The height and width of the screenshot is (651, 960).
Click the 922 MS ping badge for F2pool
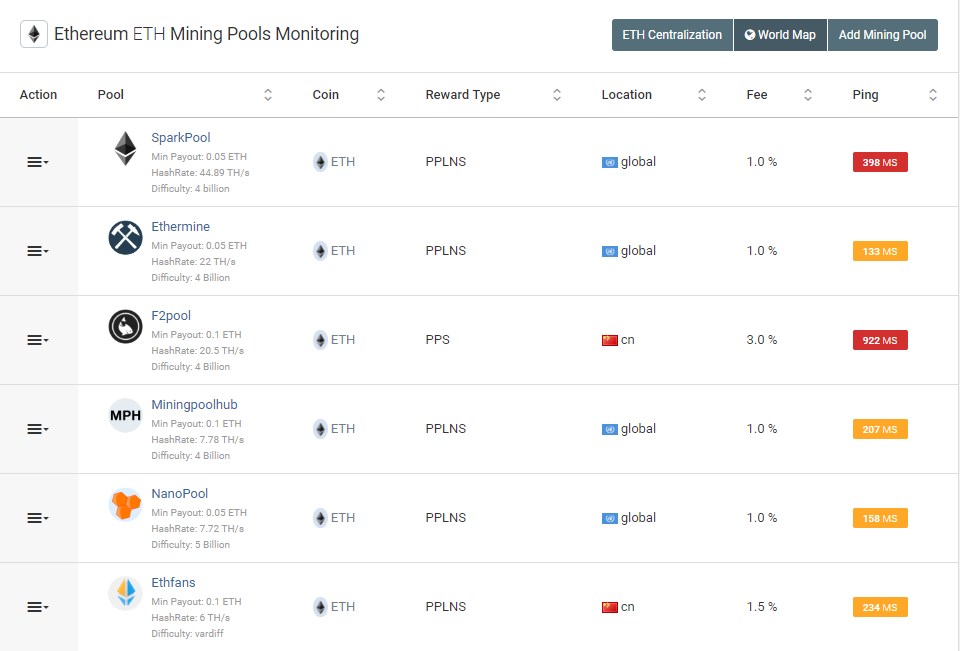click(879, 339)
